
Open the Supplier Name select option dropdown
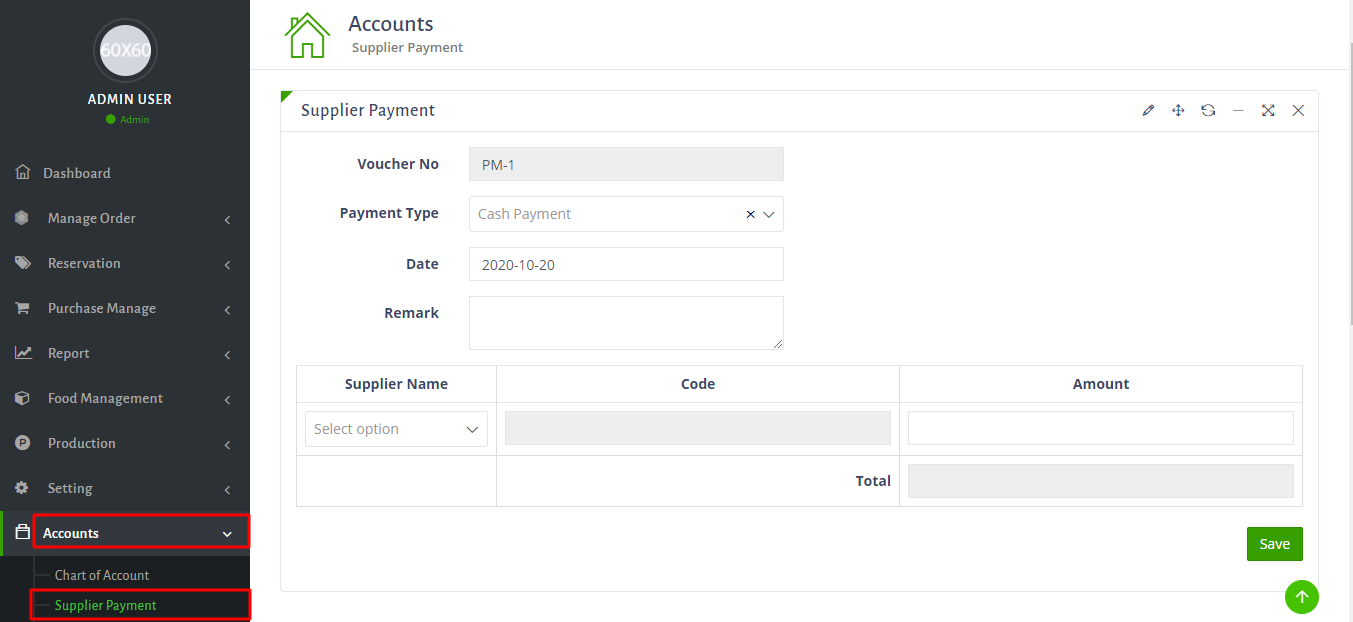[x=396, y=429]
